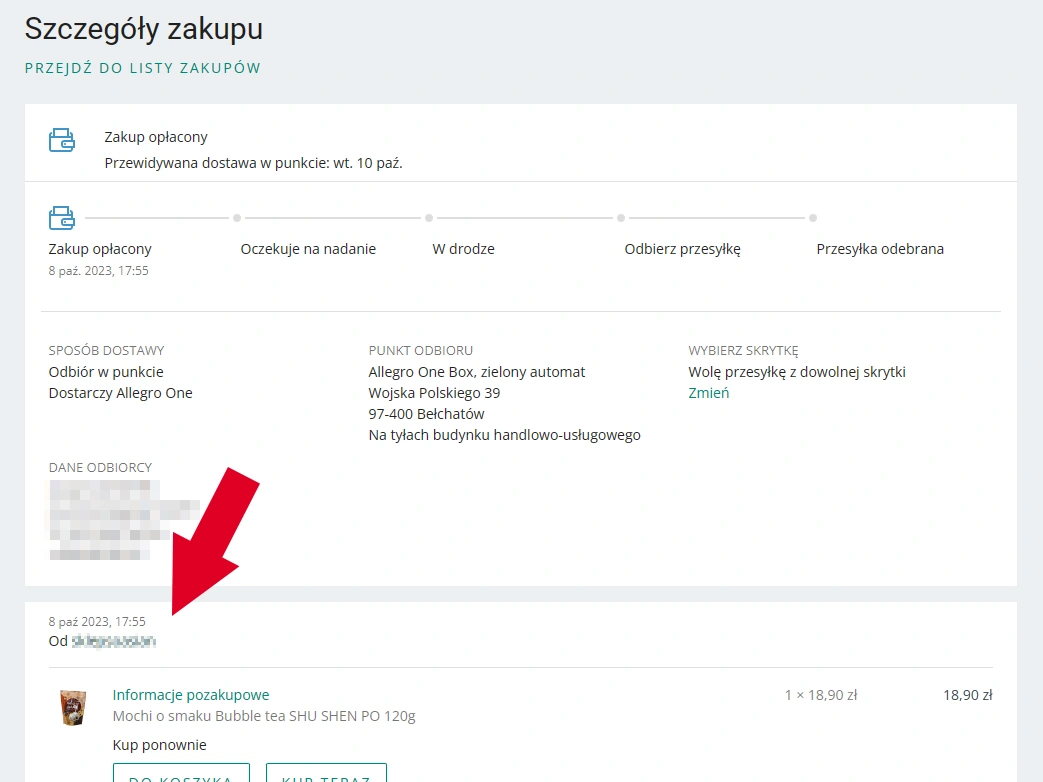Click the Zmień link under Wybierz skrytkę

[708, 393]
